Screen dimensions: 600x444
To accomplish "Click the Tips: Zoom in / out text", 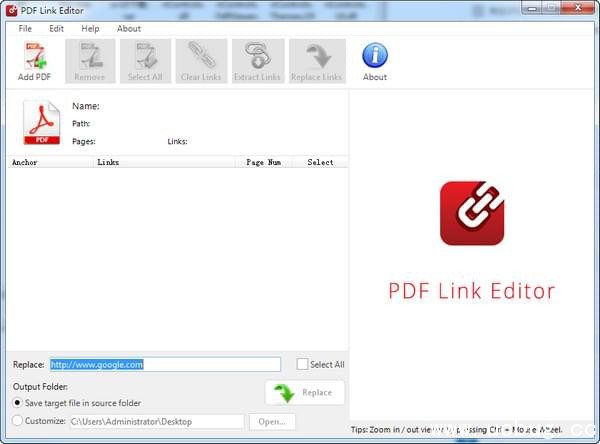I will (x=456, y=430).
